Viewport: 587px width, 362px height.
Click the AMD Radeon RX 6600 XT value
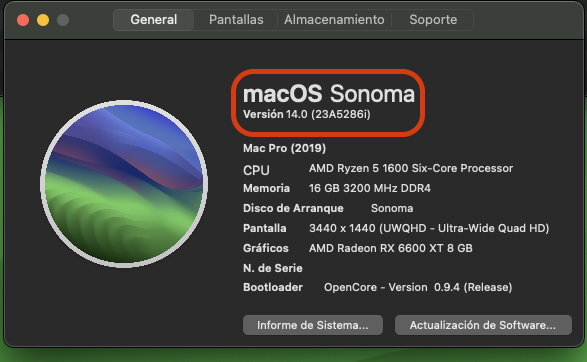click(x=390, y=248)
